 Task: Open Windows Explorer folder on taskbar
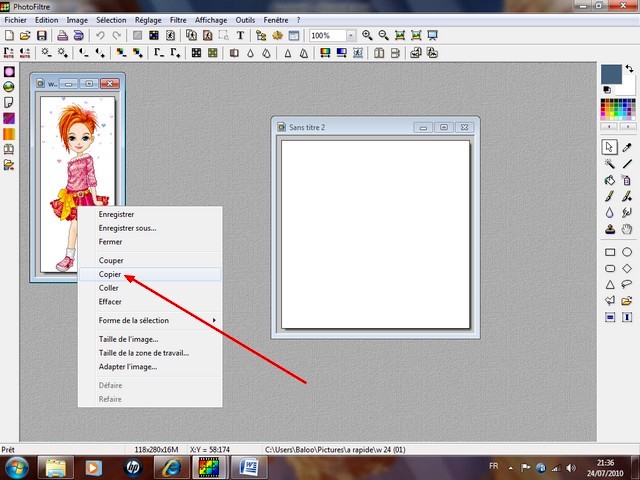[x=56, y=467]
